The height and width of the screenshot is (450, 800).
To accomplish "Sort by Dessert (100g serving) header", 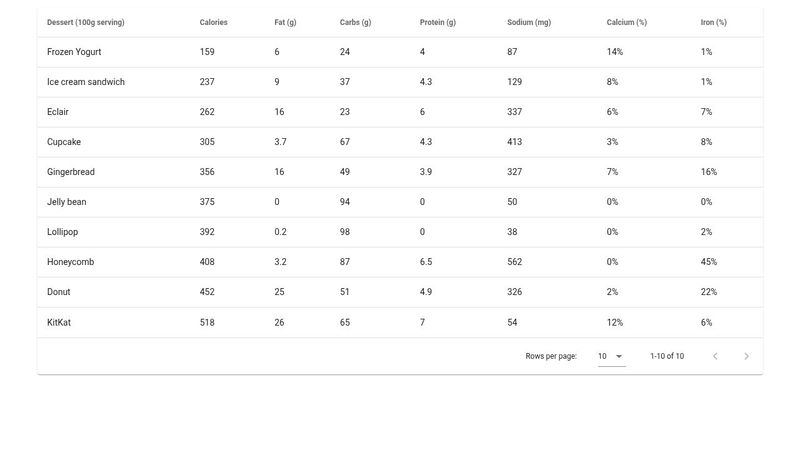I will (86, 22).
